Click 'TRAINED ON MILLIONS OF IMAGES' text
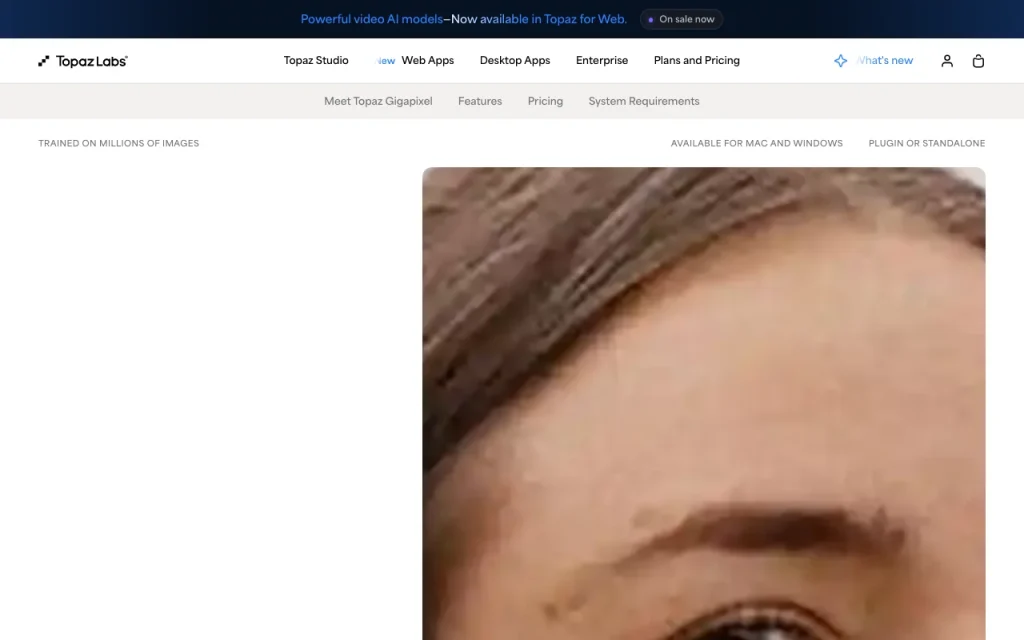Screen dimensions: 1024x640 tap(118, 143)
